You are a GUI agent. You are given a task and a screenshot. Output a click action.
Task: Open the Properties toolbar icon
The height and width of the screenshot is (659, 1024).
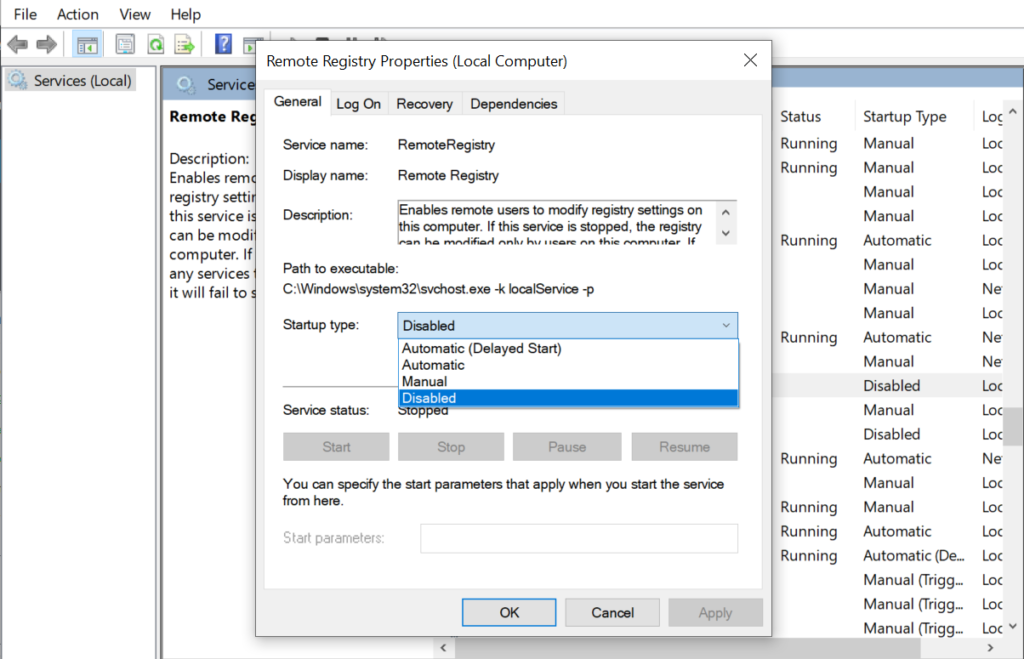(x=124, y=43)
